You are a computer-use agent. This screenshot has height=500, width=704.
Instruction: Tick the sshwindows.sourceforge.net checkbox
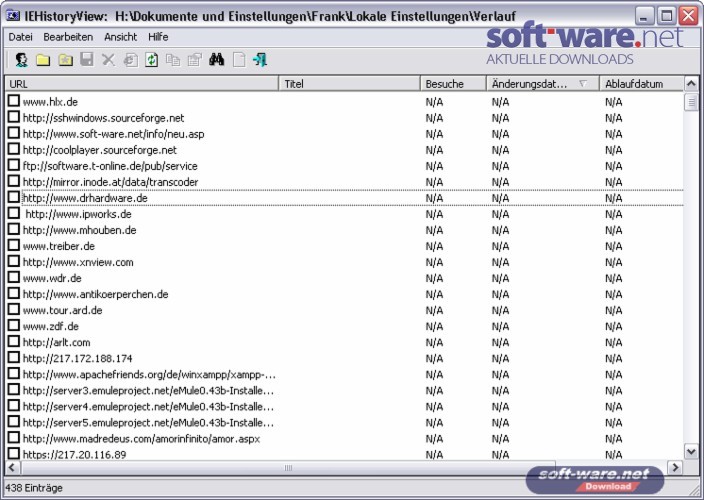14,117
